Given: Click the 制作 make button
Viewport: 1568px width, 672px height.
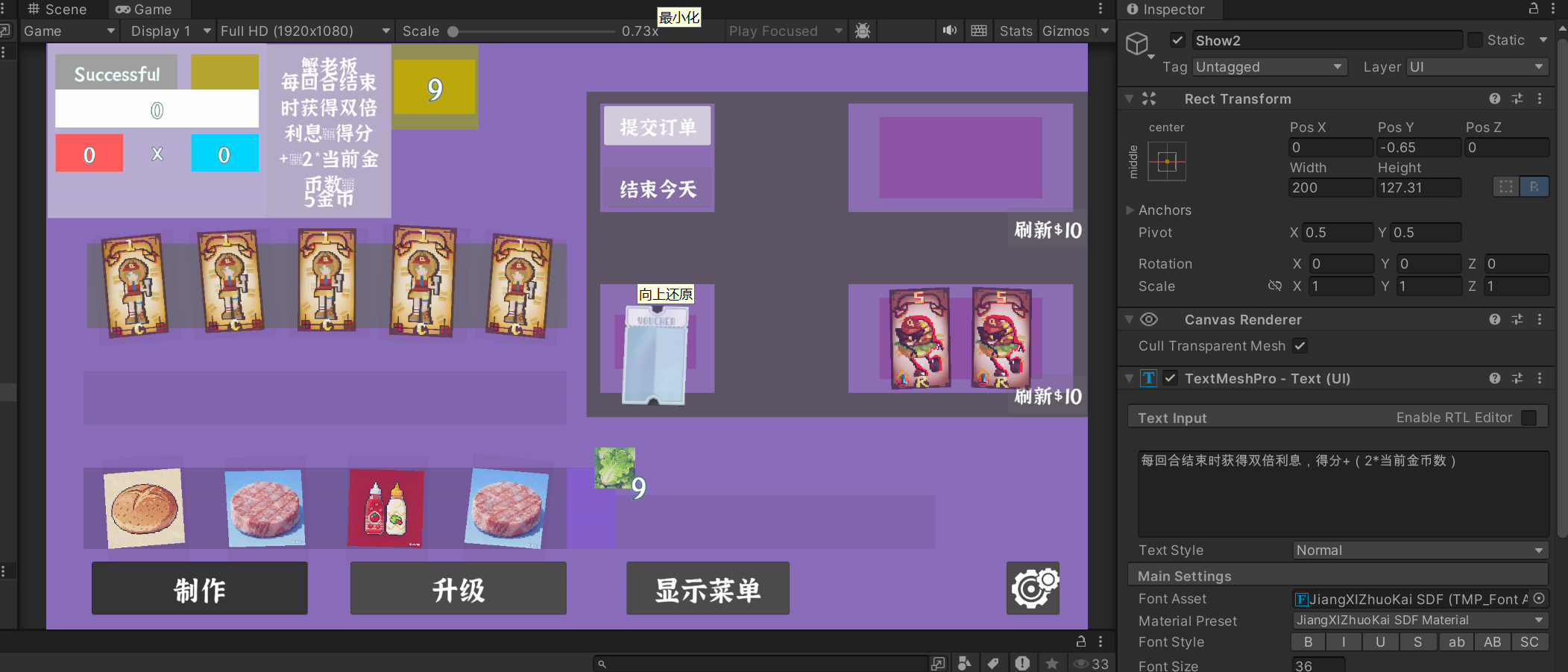Looking at the screenshot, I should [200, 588].
